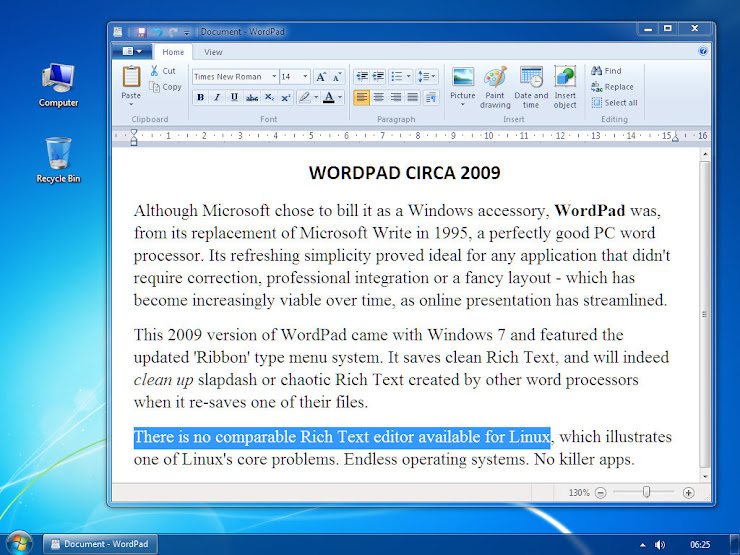This screenshot has width=740, height=555.
Task: Shrink font size with the small A icon
Action: click(337, 76)
